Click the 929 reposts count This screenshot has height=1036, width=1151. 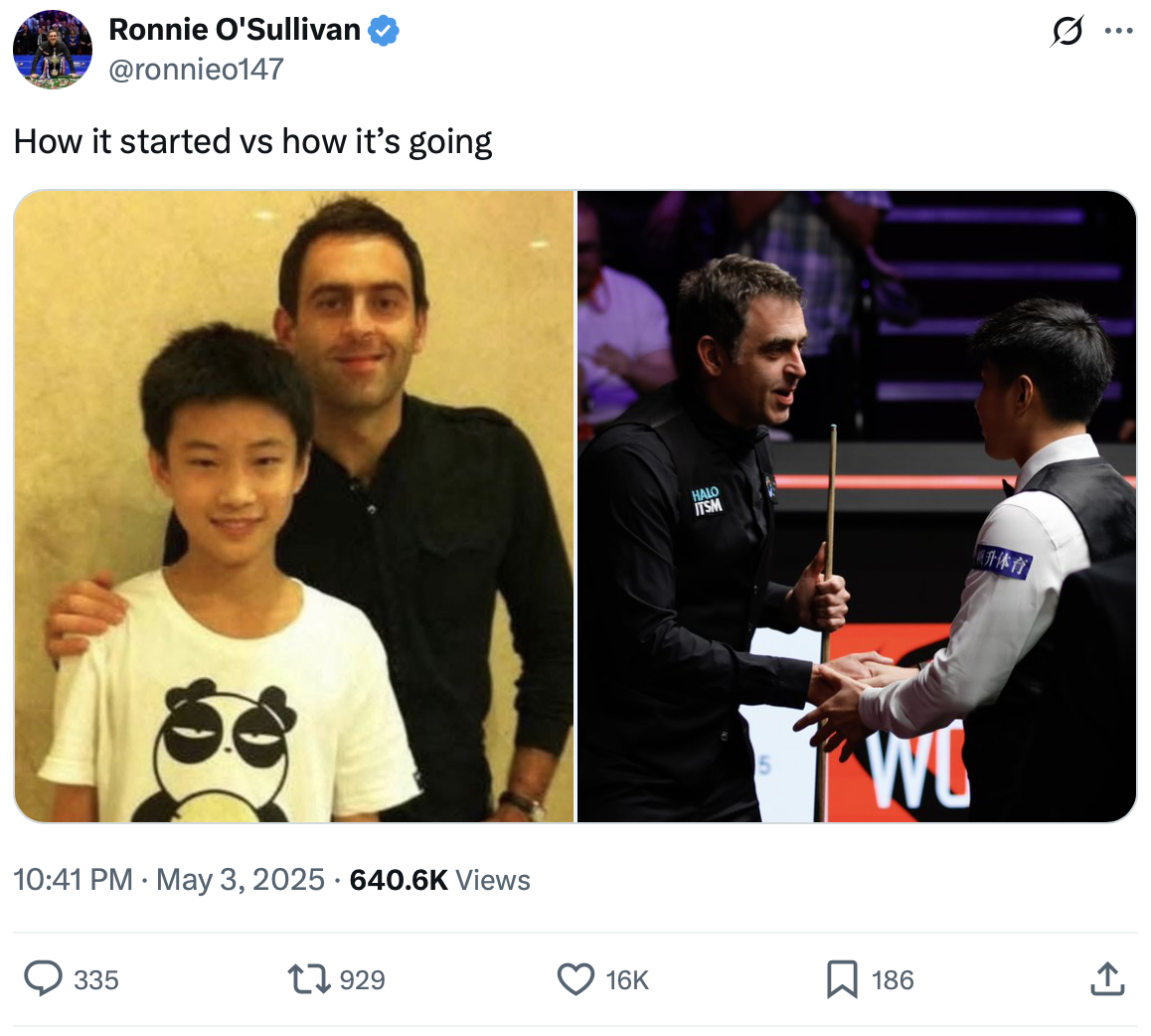[362, 980]
